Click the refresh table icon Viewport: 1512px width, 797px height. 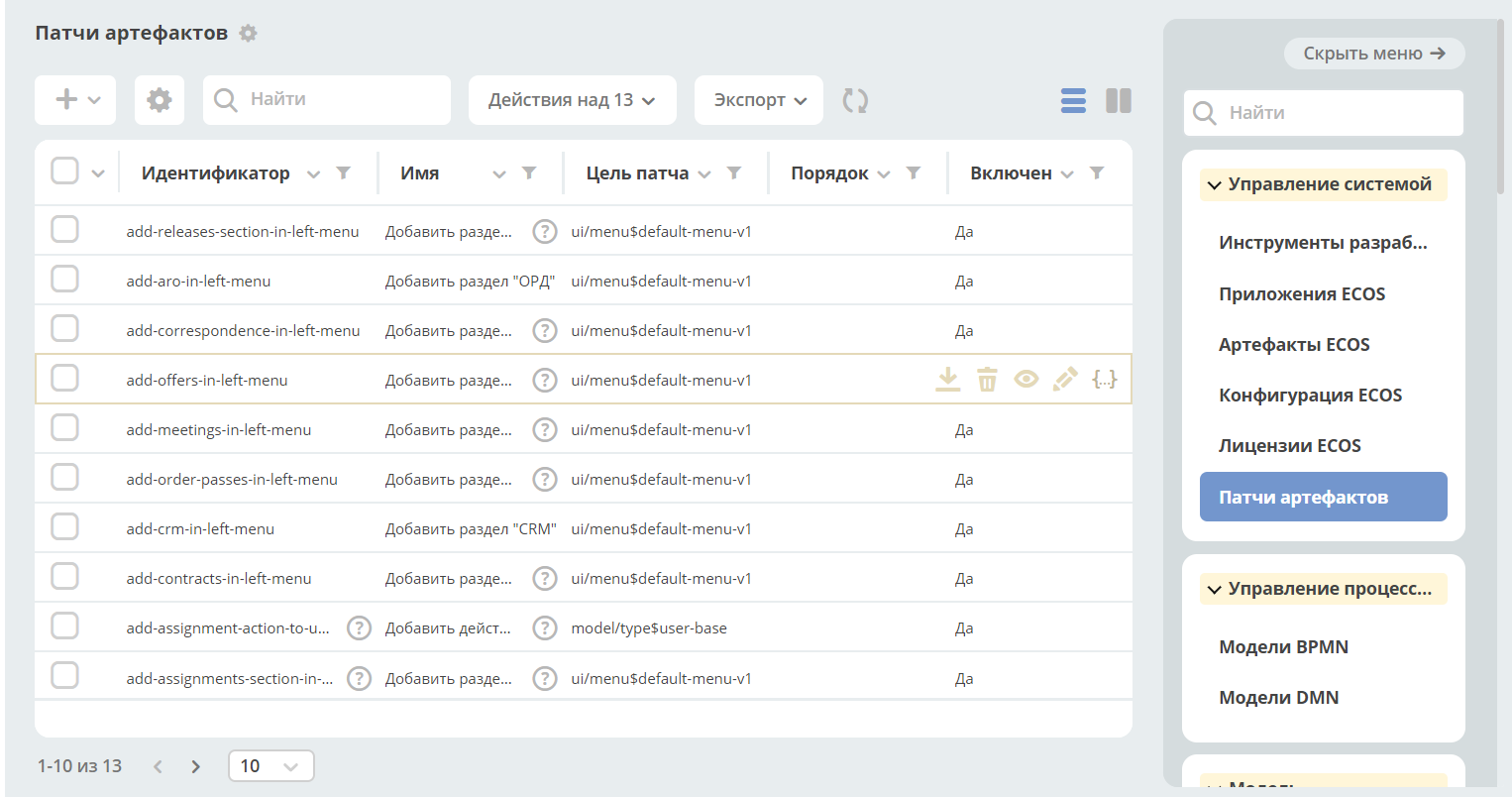(x=855, y=100)
